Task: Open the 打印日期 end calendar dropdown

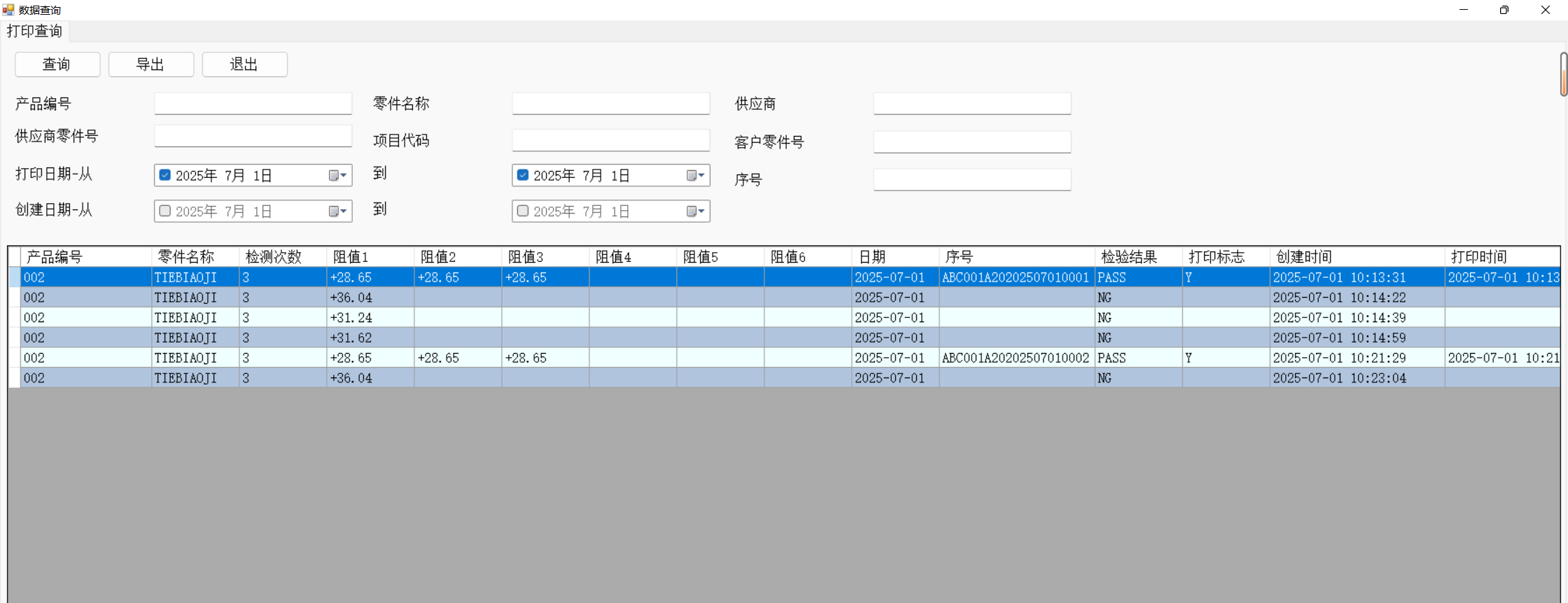Action: (696, 175)
